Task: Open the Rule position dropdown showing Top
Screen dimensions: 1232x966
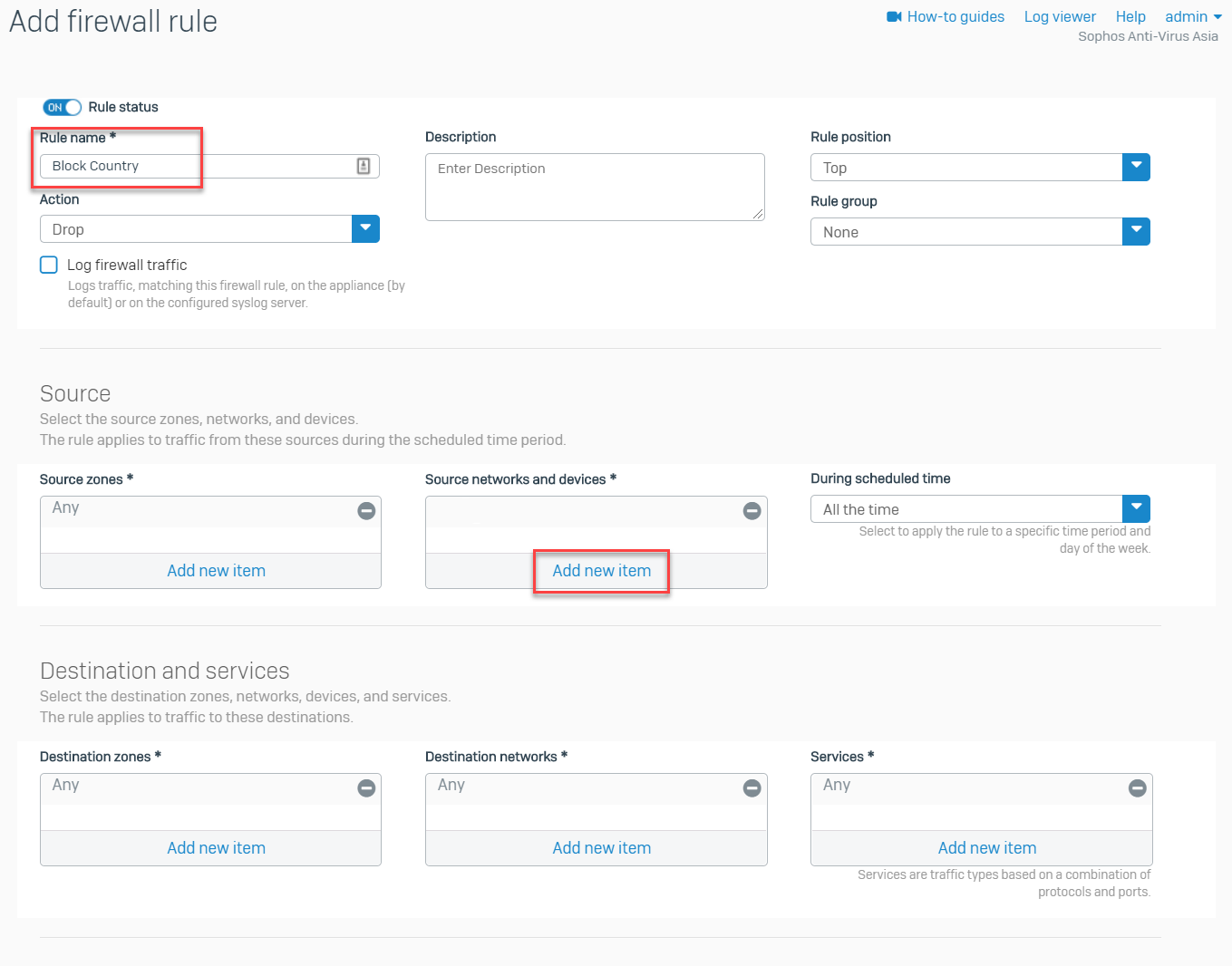Action: 1136,167
